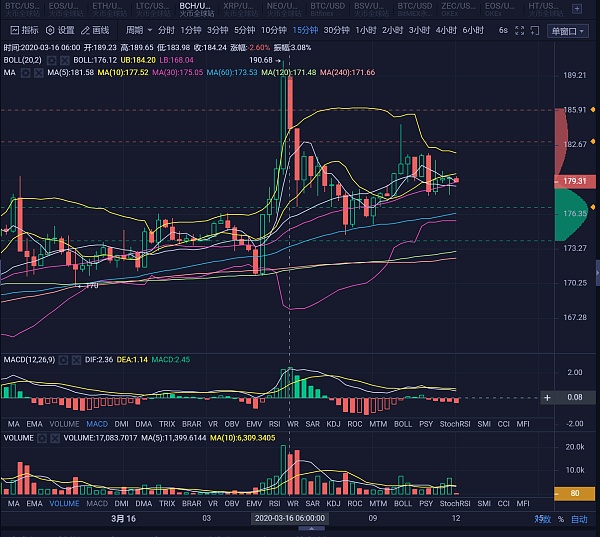Screen dimensions: 600x537
Task: Toggle the % percentage scale
Action: pyautogui.click(x=561, y=519)
